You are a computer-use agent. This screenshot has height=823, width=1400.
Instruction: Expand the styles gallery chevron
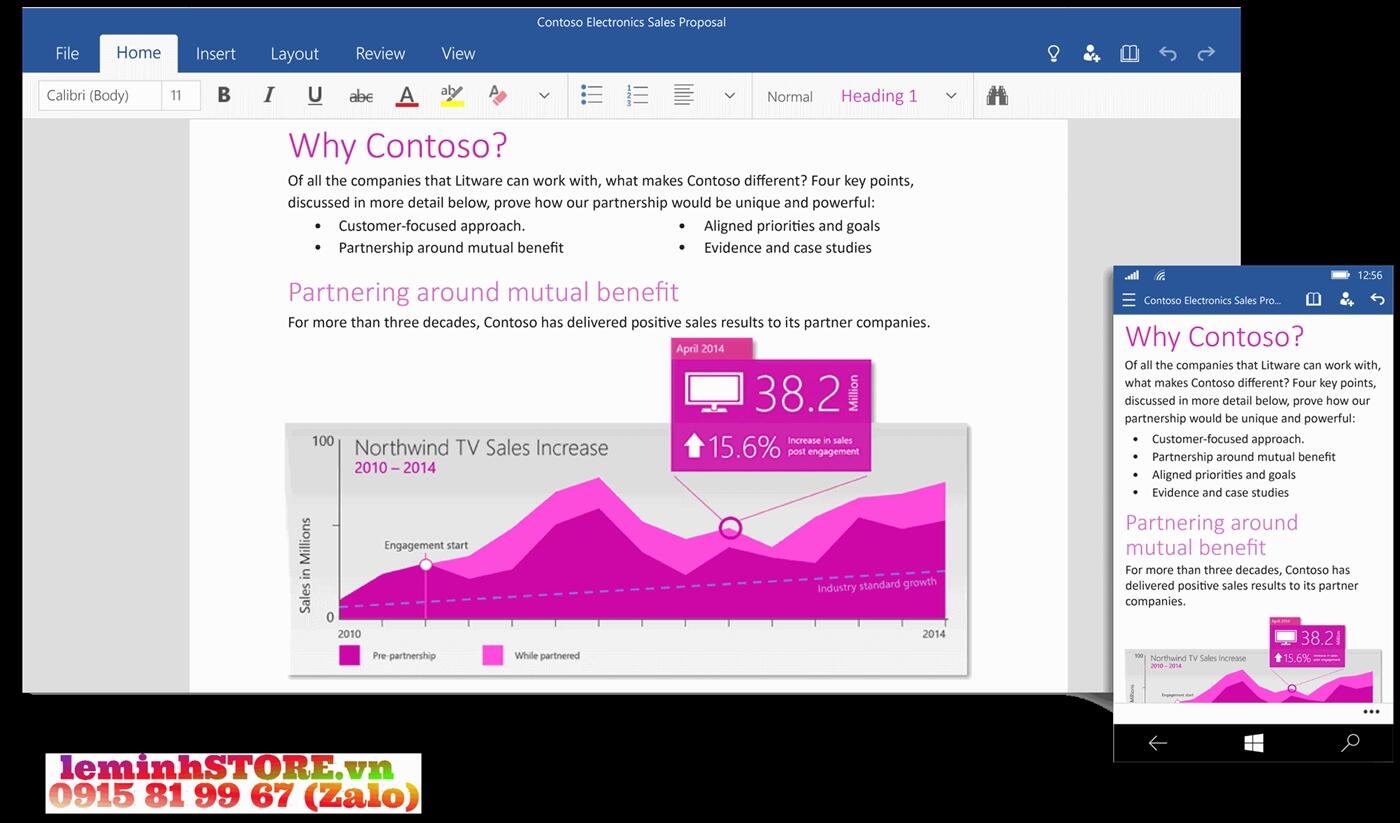[951, 96]
